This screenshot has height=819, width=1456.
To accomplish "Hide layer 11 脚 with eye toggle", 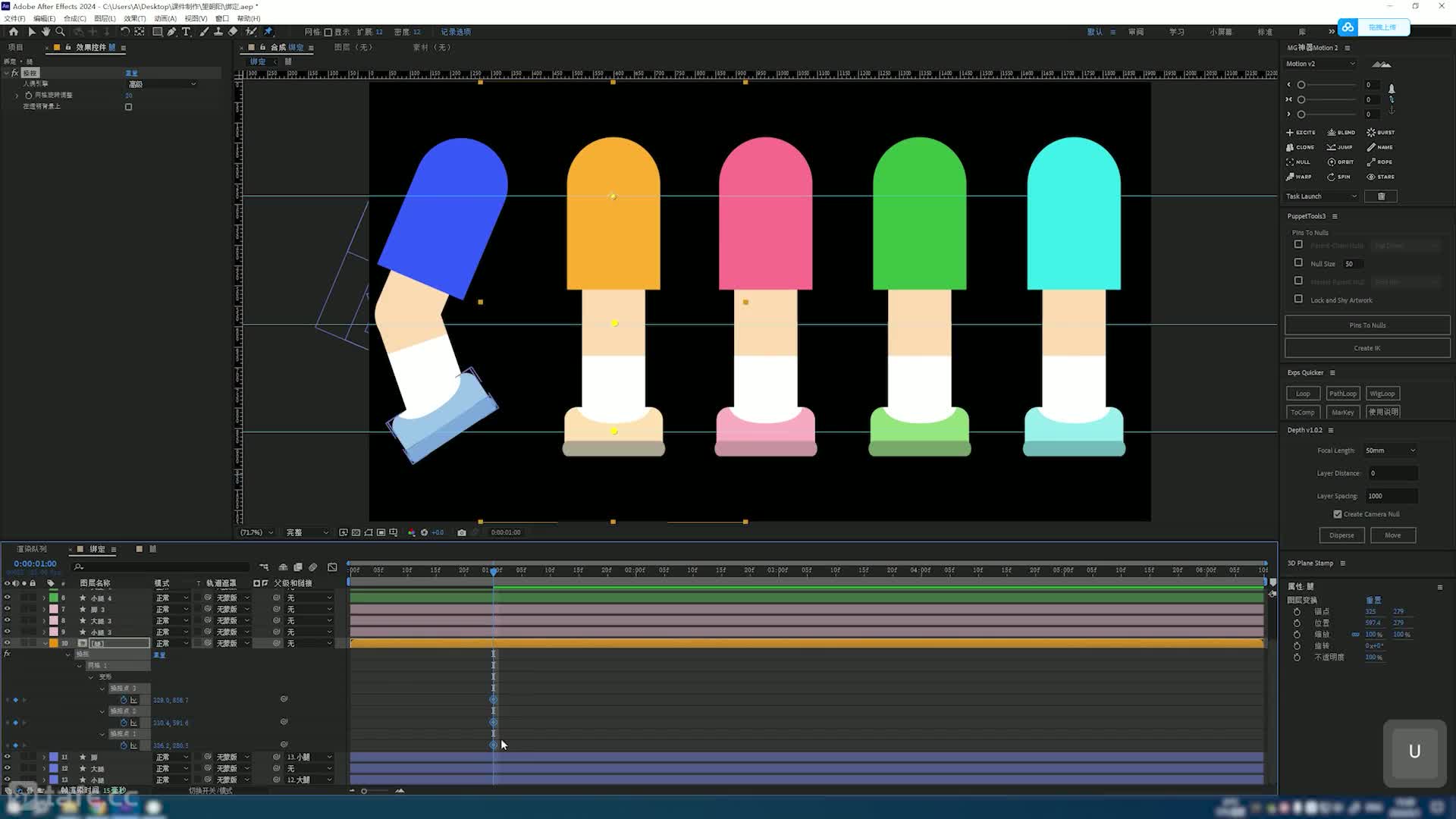I will click(x=7, y=757).
